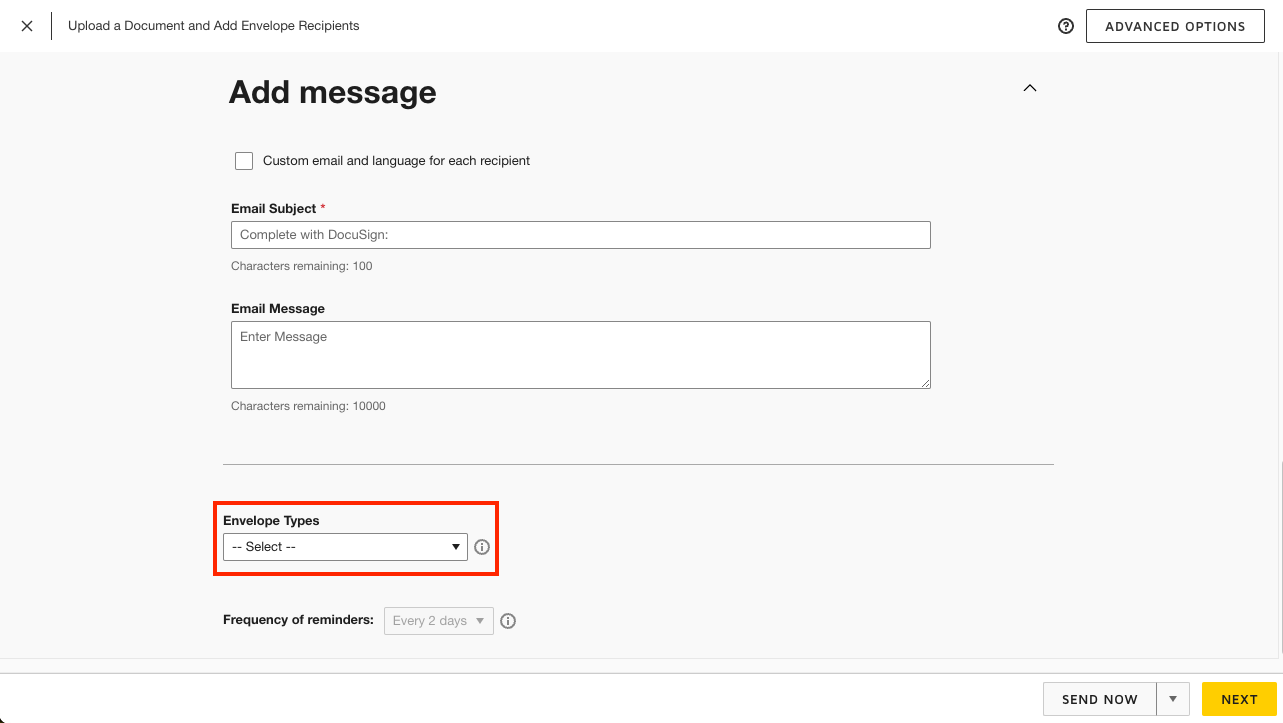Open the help question mark icon
The height and width of the screenshot is (723, 1283).
pyautogui.click(x=1066, y=26)
